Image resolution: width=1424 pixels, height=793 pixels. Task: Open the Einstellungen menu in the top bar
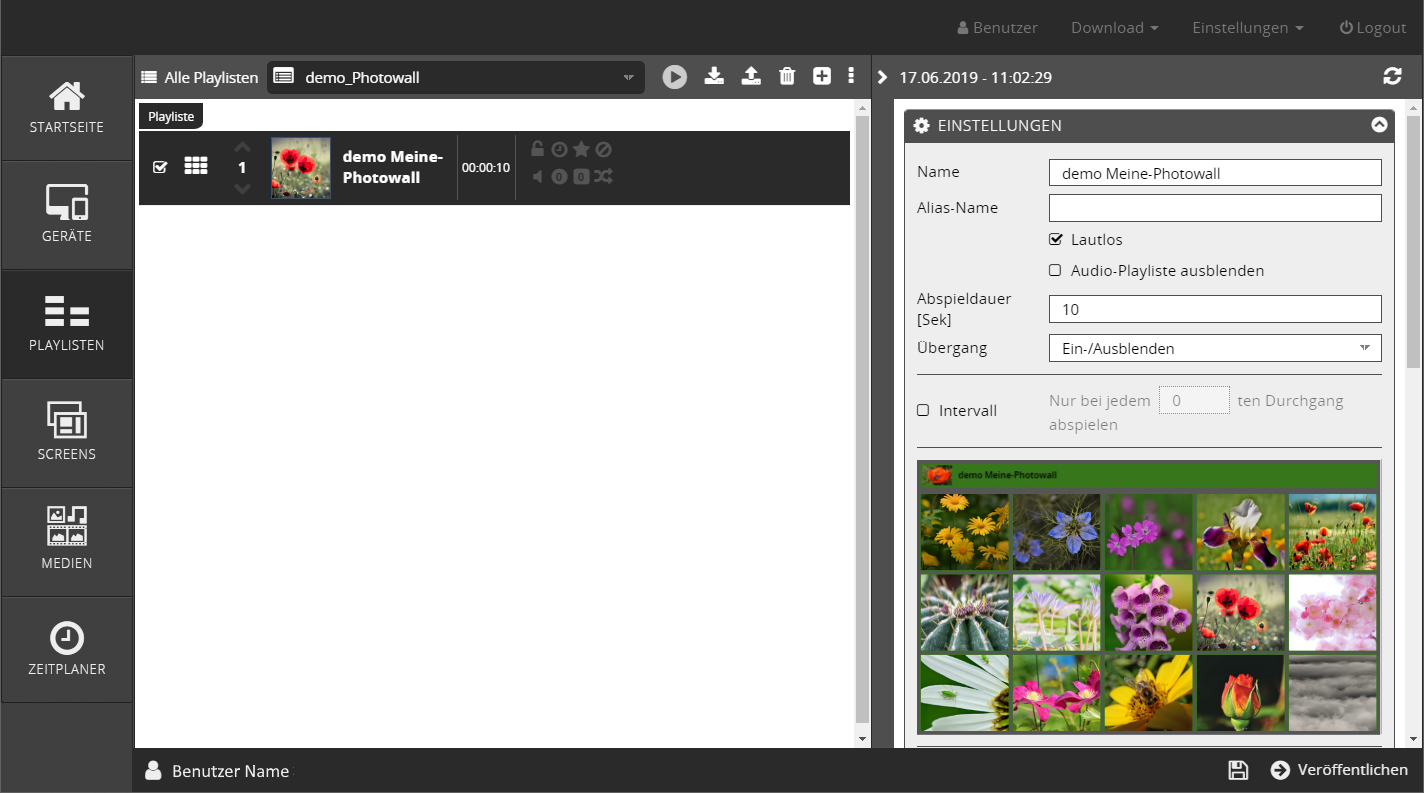[1247, 28]
